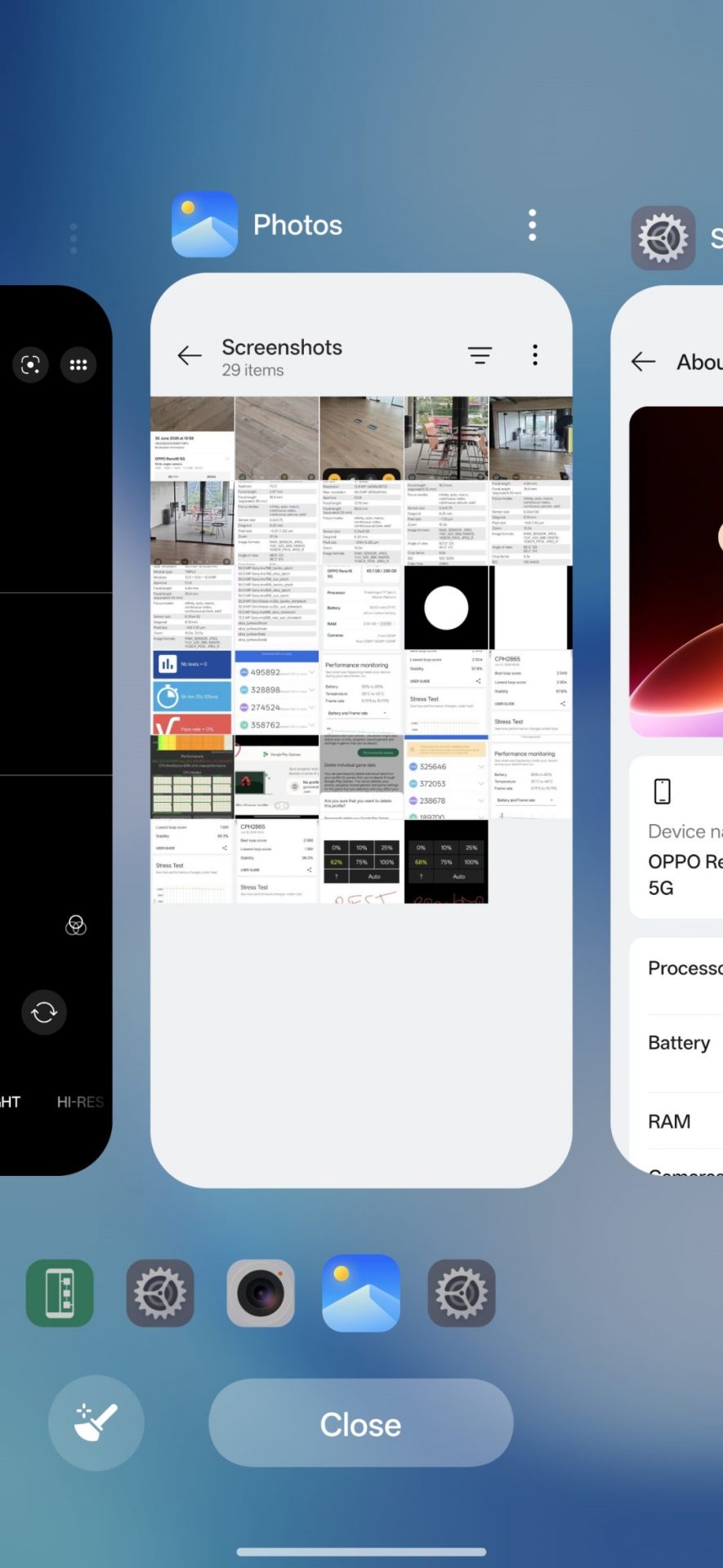The width and height of the screenshot is (723, 1568).
Task: Open the CPU throttling performance graph screenshot
Action: click(192, 777)
